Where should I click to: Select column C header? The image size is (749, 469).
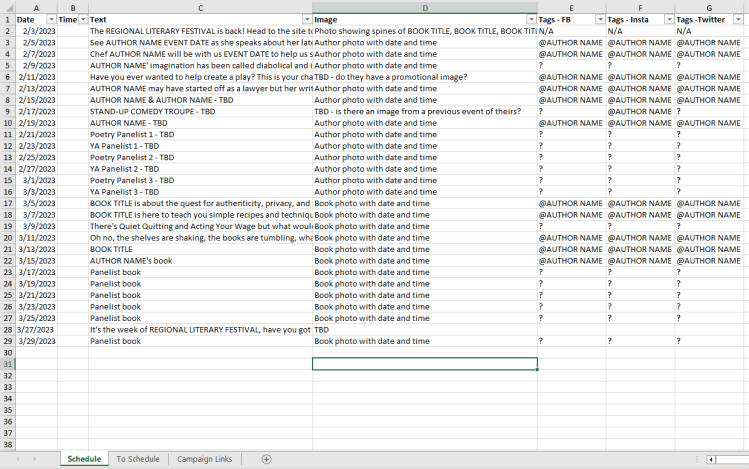point(199,8)
